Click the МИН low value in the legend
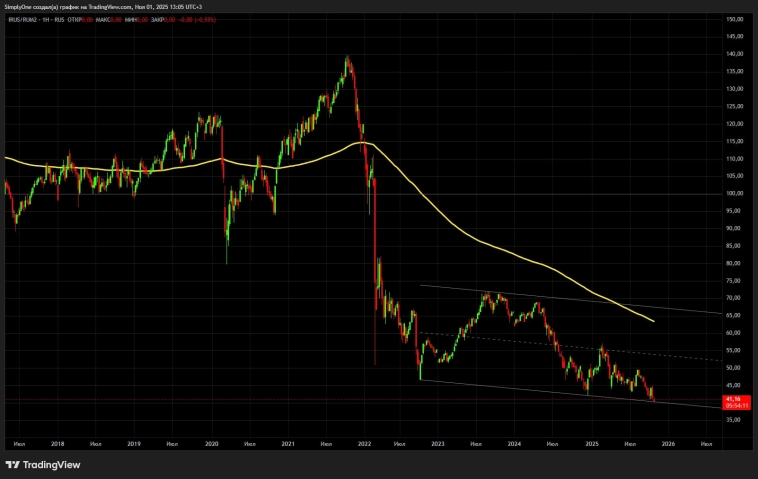This screenshot has width=758, height=479. [x=142, y=20]
